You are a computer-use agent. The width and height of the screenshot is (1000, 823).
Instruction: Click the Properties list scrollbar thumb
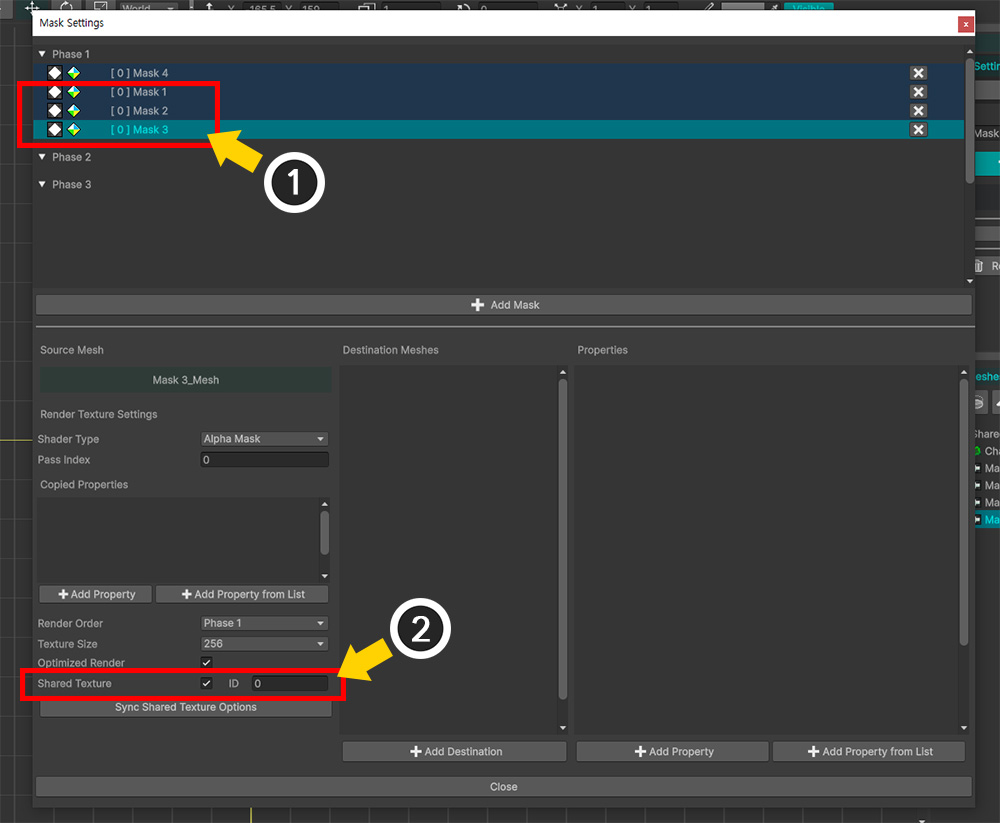tap(964, 512)
